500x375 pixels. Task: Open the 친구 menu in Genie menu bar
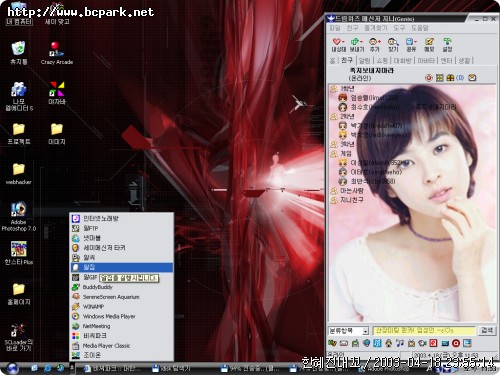pos(352,28)
